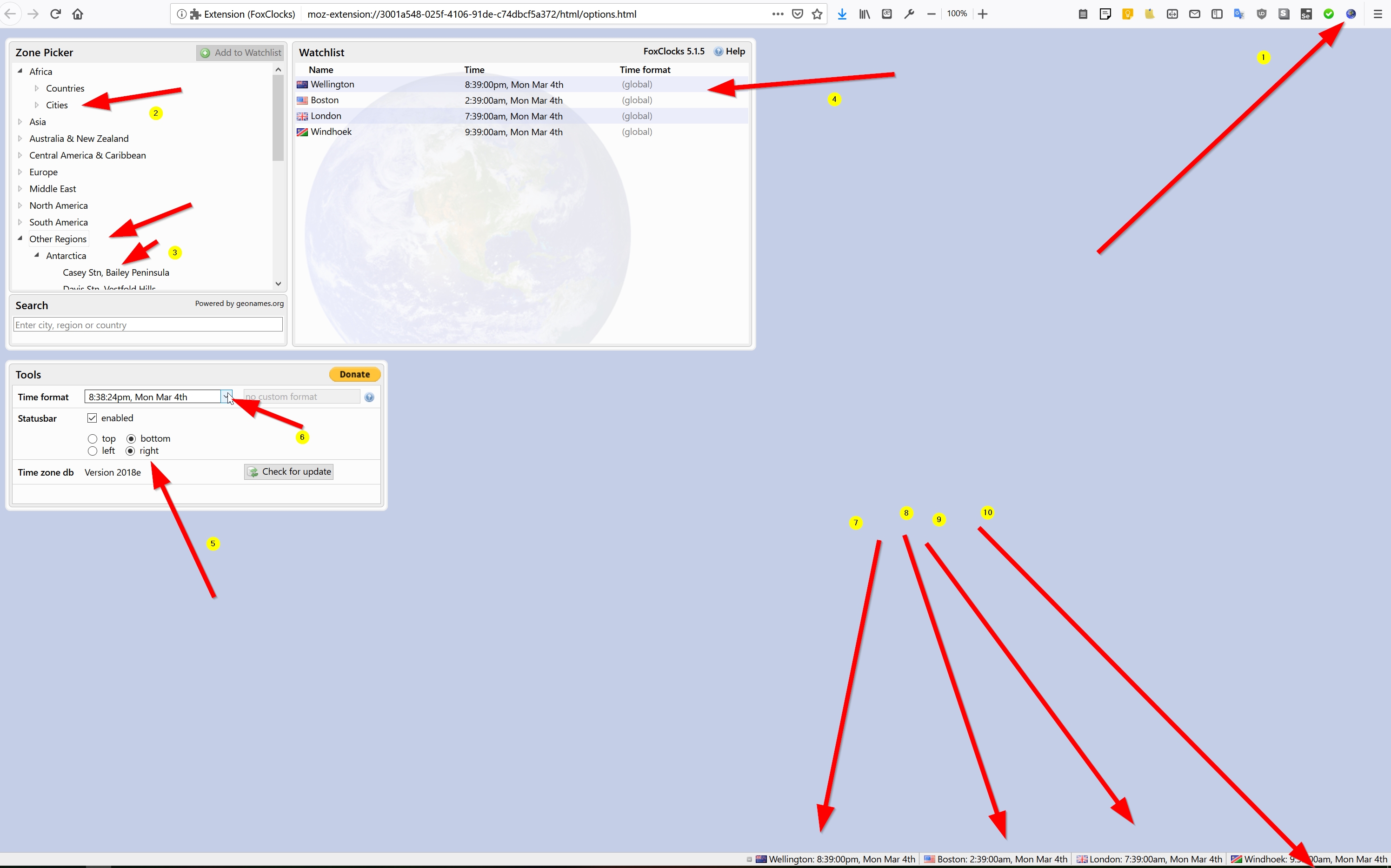1391x868 pixels.
Task: Bookmark page with the star icon
Action: 817,14
